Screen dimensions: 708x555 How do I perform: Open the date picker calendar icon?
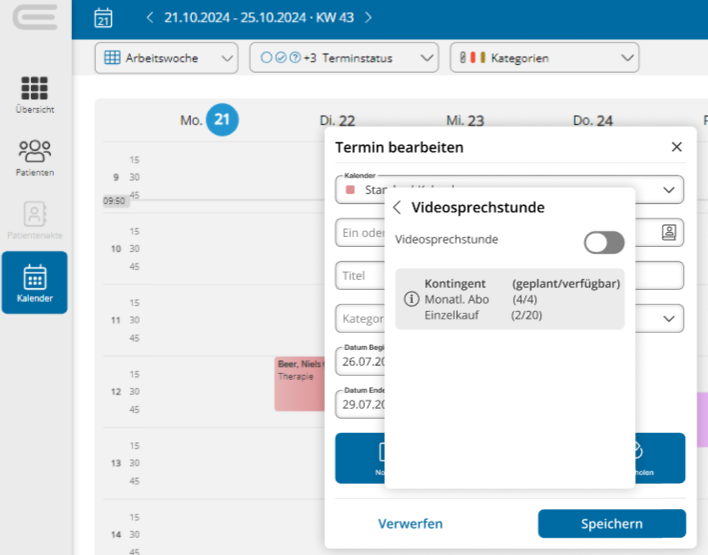(103, 18)
